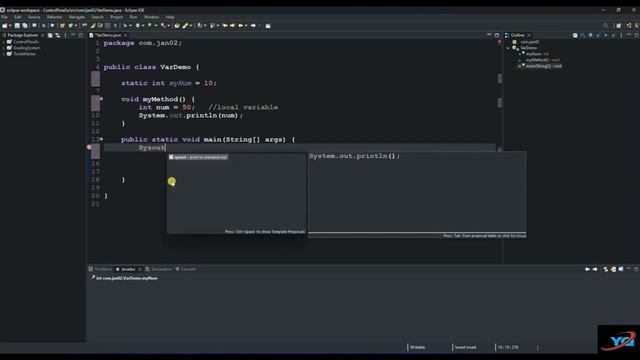The width and height of the screenshot is (640, 360).
Task: Click the Debug bug toolbar icon
Action: coord(125,25)
